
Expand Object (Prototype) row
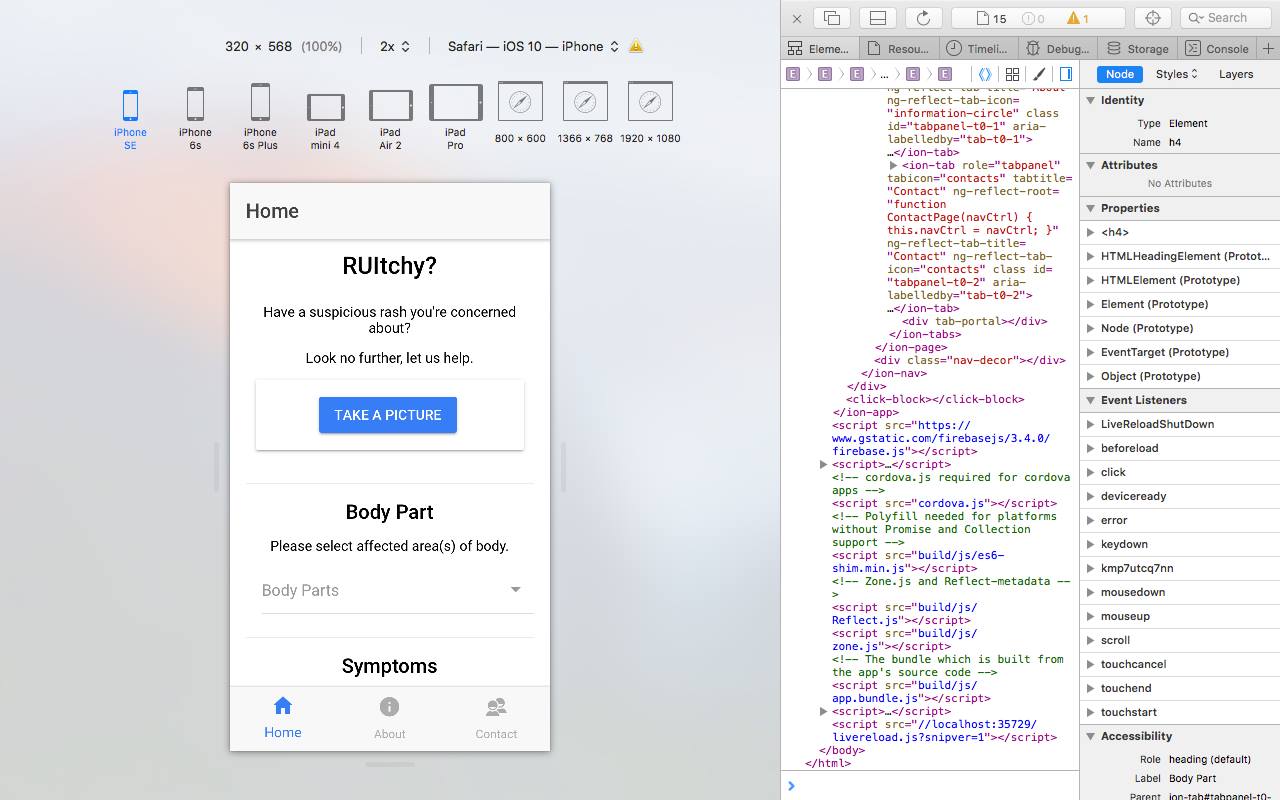click(1090, 376)
